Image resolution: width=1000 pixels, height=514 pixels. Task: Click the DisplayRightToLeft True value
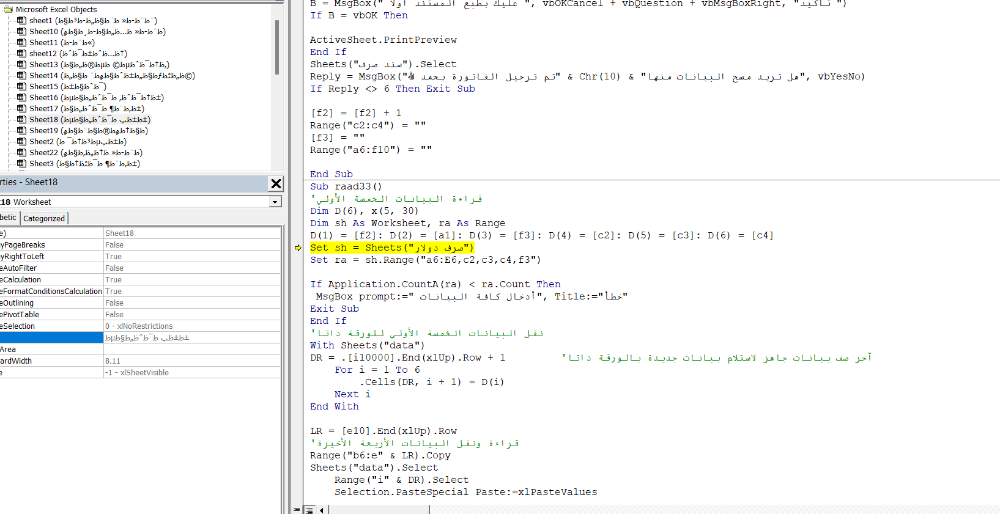coord(114,256)
